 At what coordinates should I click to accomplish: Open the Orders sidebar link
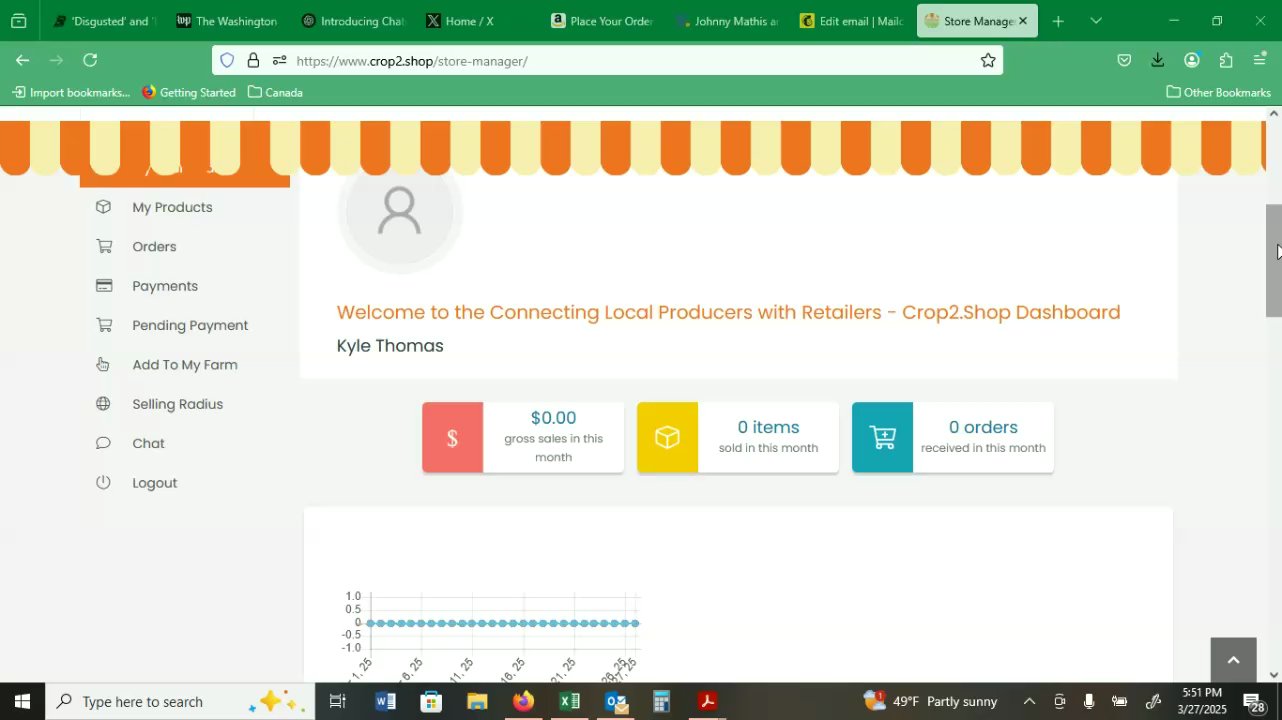pyautogui.click(x=154, y=246)
